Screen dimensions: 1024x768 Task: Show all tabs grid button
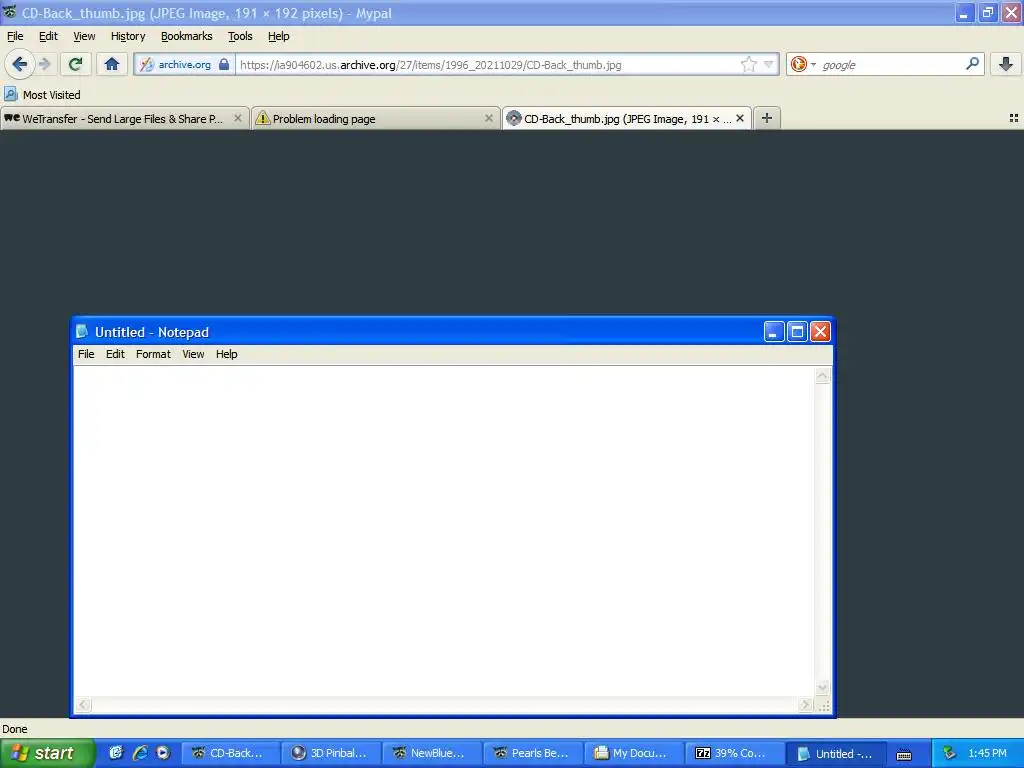[x=1014, y=118]
